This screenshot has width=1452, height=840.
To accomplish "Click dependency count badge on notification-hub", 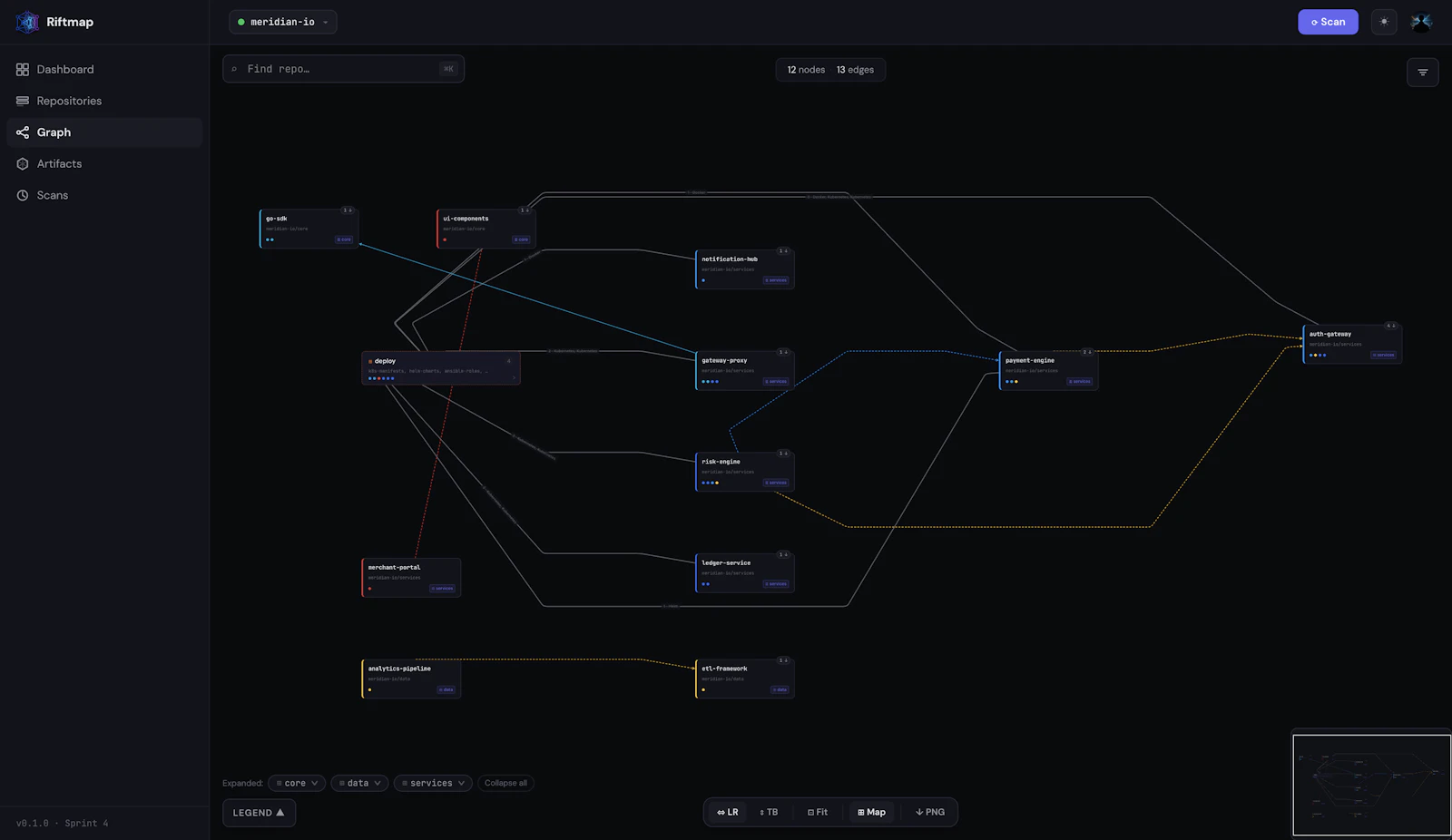I will [x=783, y=251].
